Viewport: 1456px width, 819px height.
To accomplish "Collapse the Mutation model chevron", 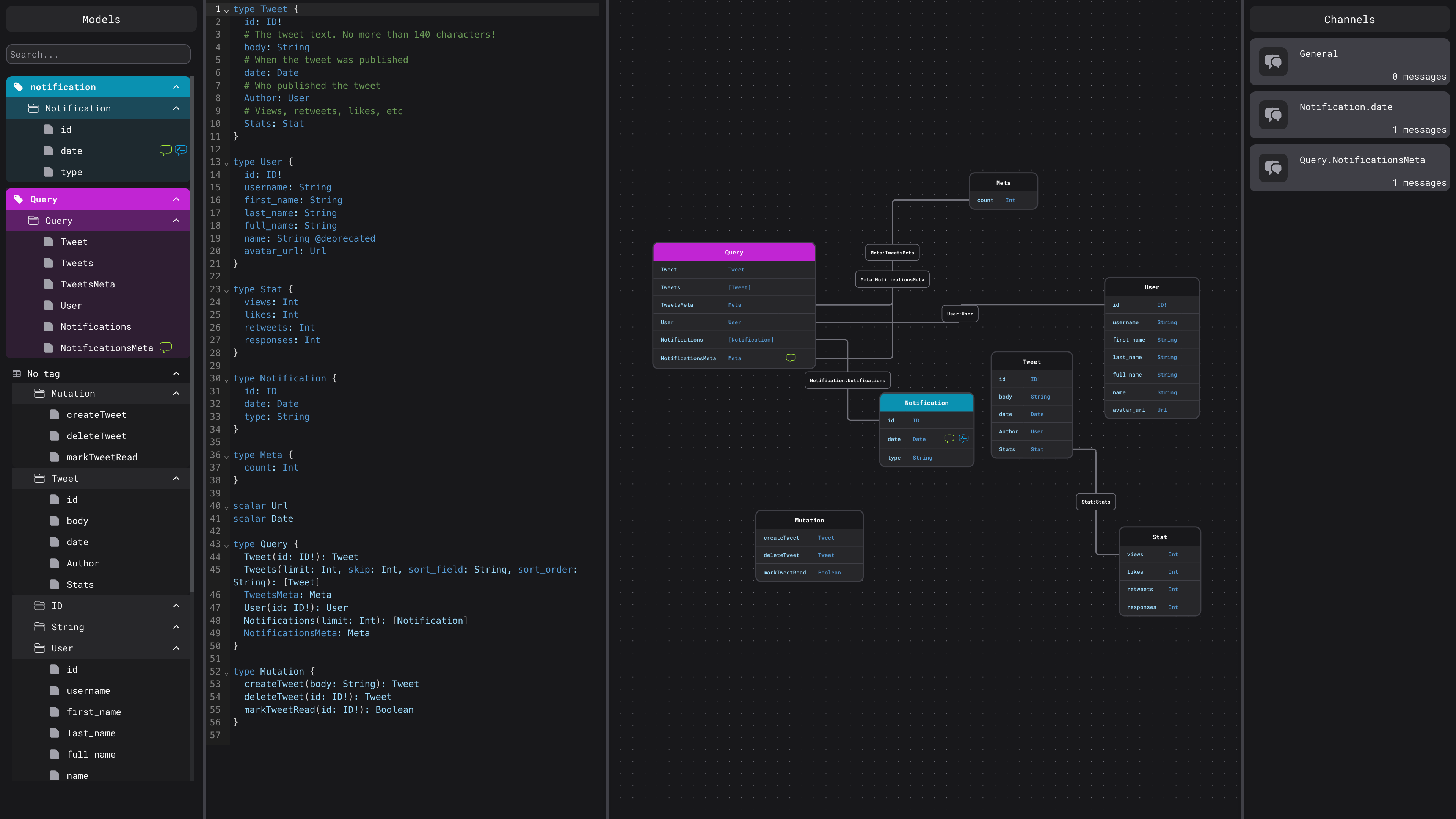I will 176,394.
